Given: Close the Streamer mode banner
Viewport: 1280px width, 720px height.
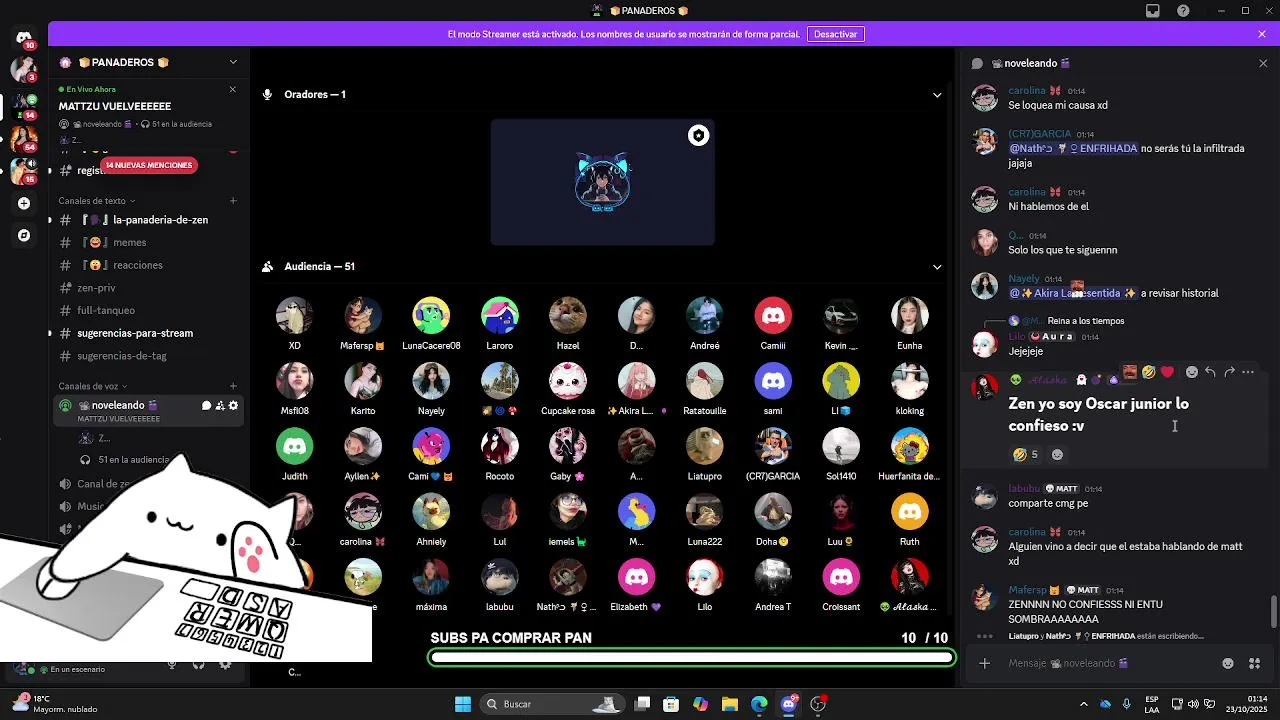Looking at the screenshot, I should tap(1262, 34).
